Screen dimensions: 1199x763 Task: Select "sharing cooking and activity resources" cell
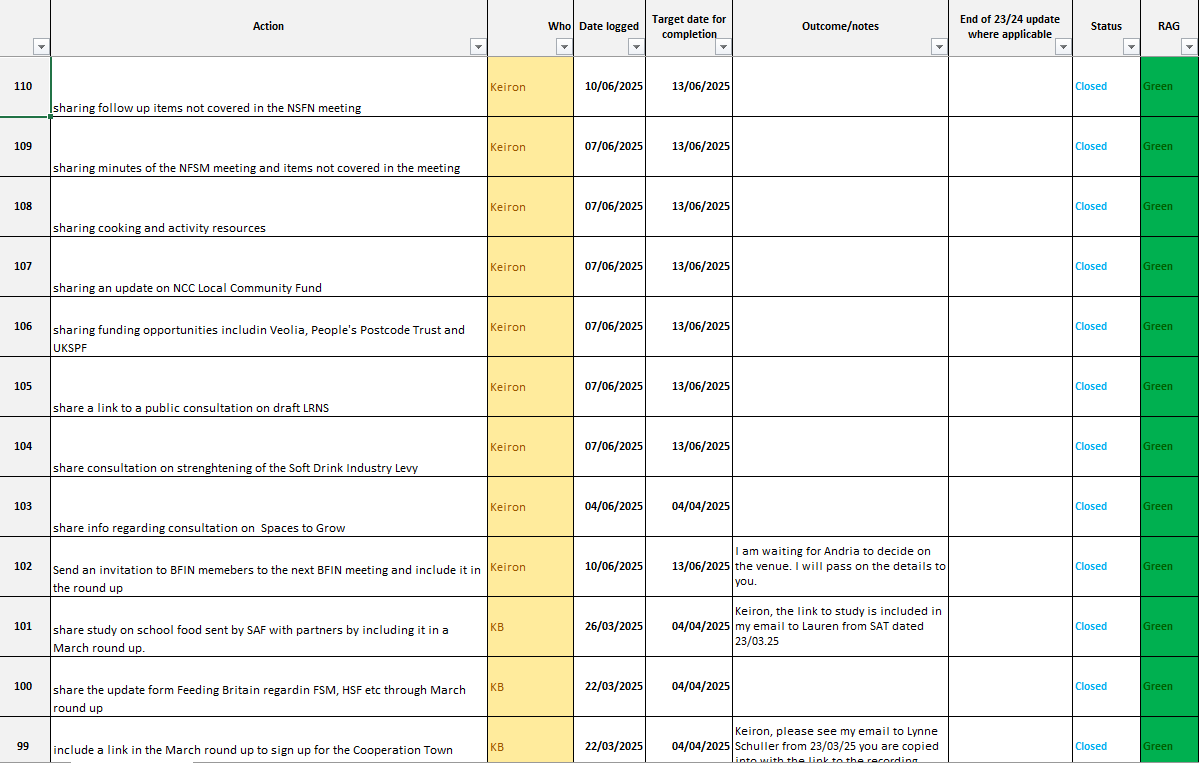(269, 206)
